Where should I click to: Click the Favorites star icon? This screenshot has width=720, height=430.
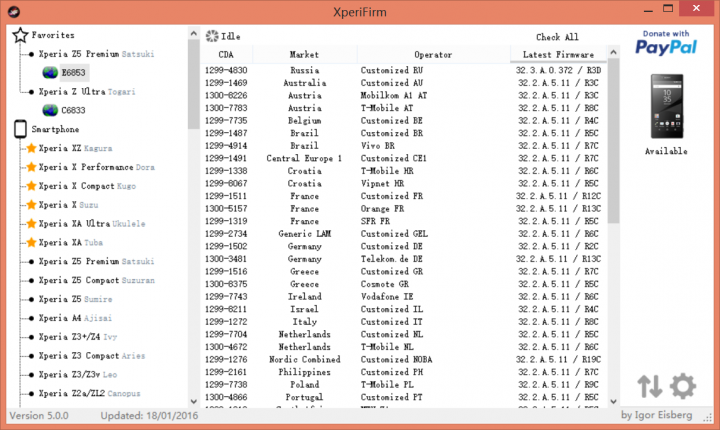tap(20, 35)
